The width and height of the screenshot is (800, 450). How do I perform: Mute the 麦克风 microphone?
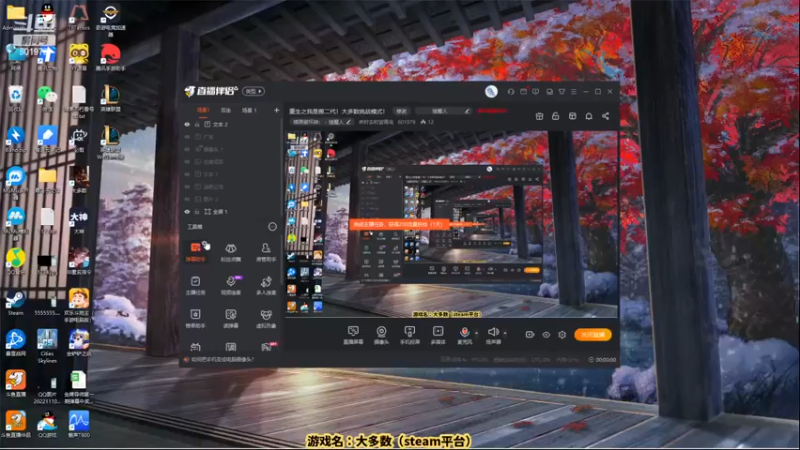464,335
